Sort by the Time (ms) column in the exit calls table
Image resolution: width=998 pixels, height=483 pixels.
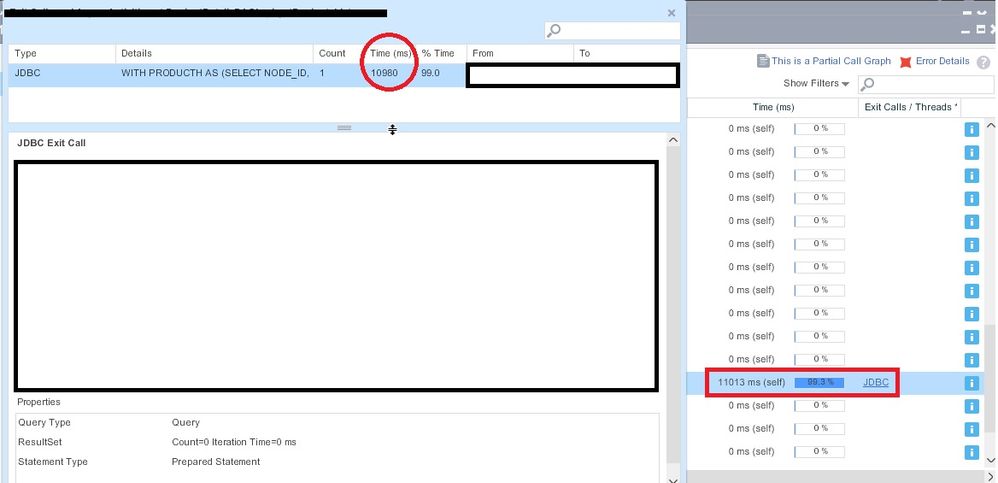tap(386, 53)
